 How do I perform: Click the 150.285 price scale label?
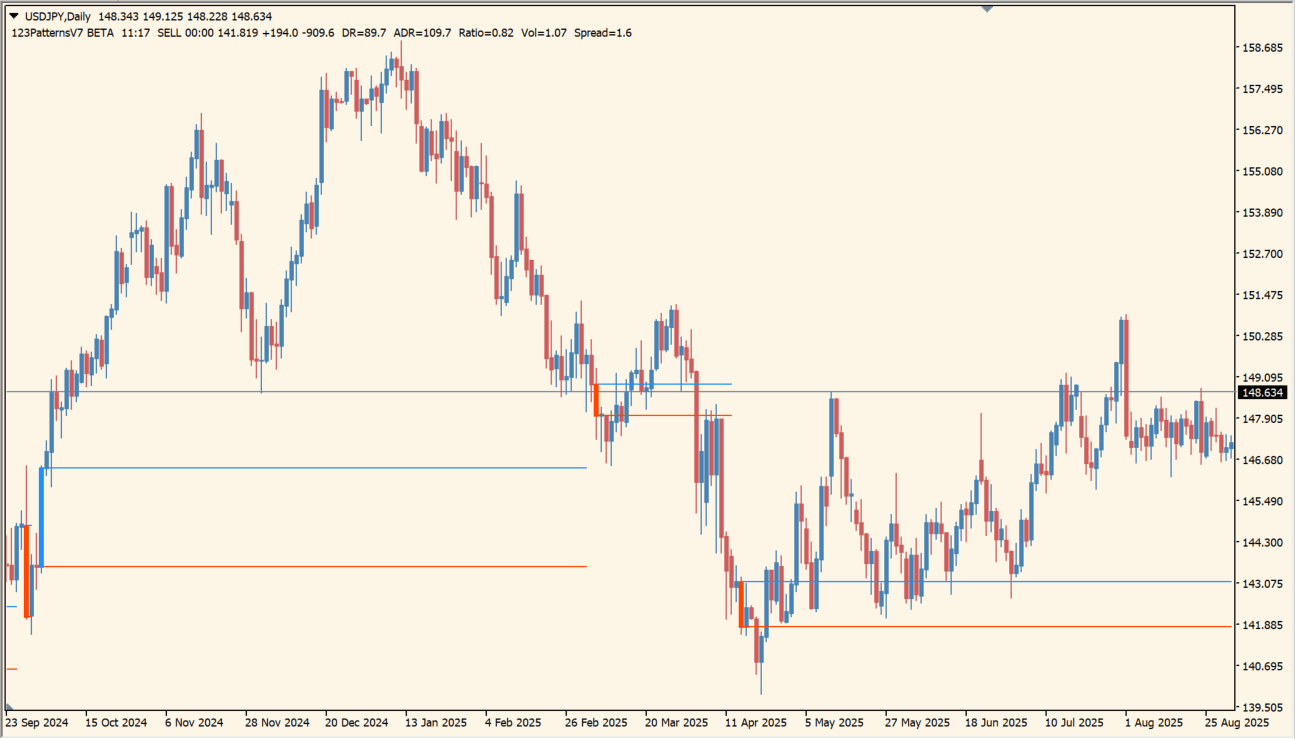pyautogui.click(x=1262, y=337)
